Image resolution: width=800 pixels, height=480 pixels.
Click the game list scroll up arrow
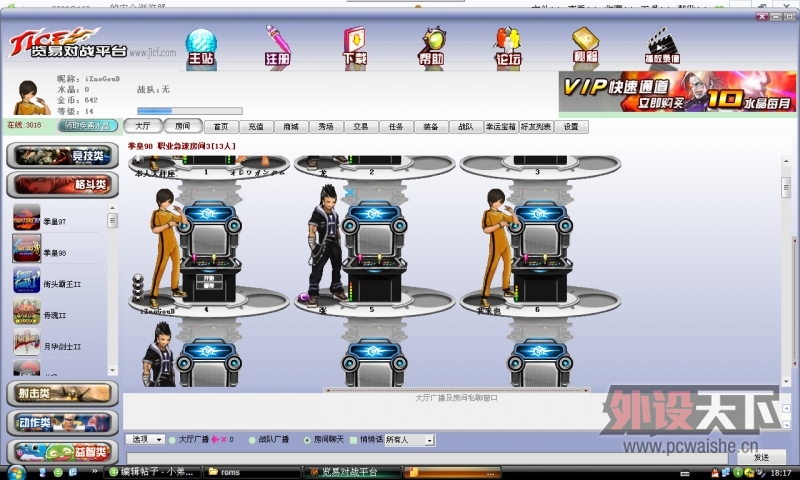click(x=113, y=208)
